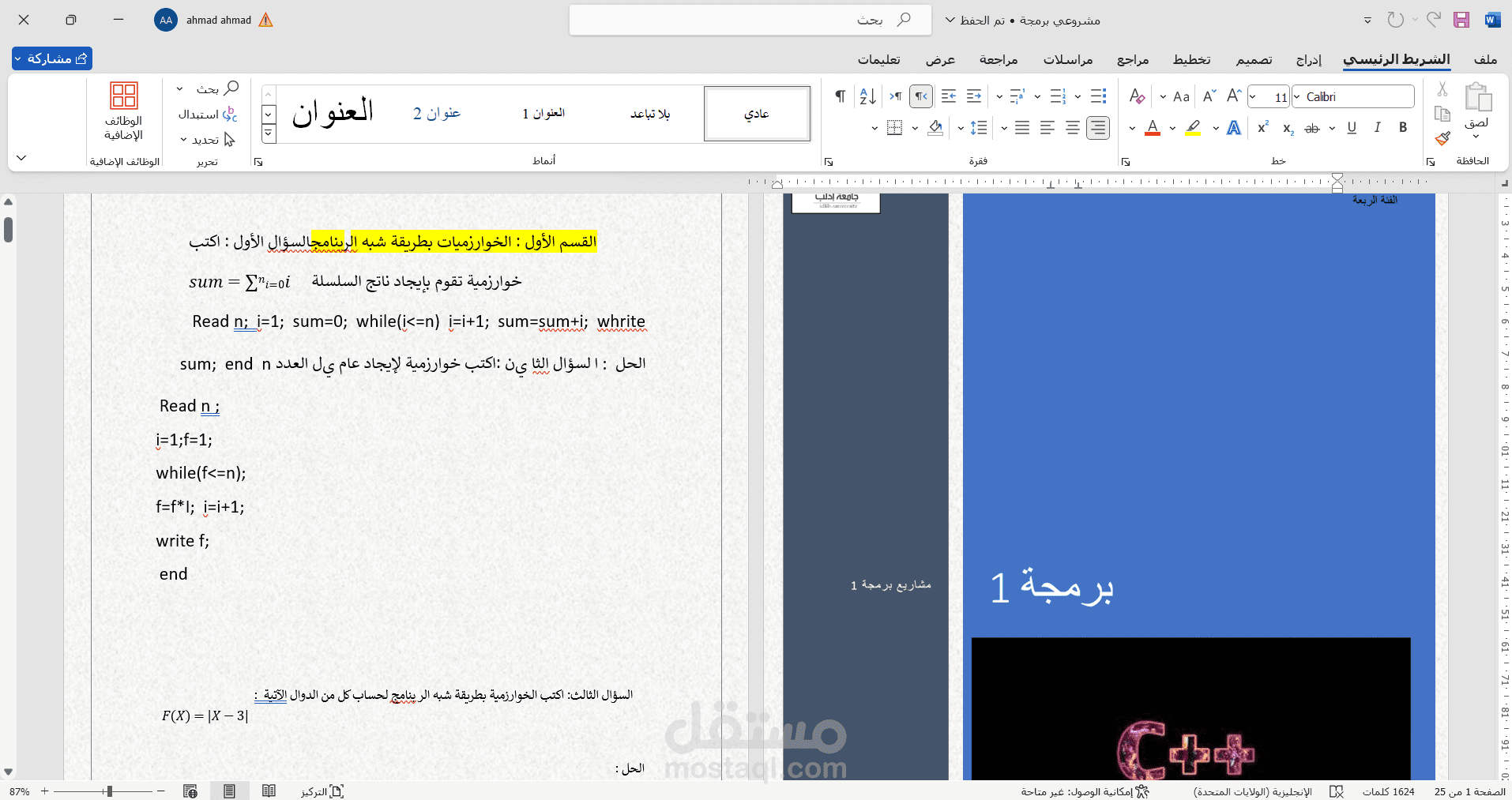Click the numbered list icon
The height and width of the screenshot is (800, 1512).
pyautogui.click(x=1058, y=96)
